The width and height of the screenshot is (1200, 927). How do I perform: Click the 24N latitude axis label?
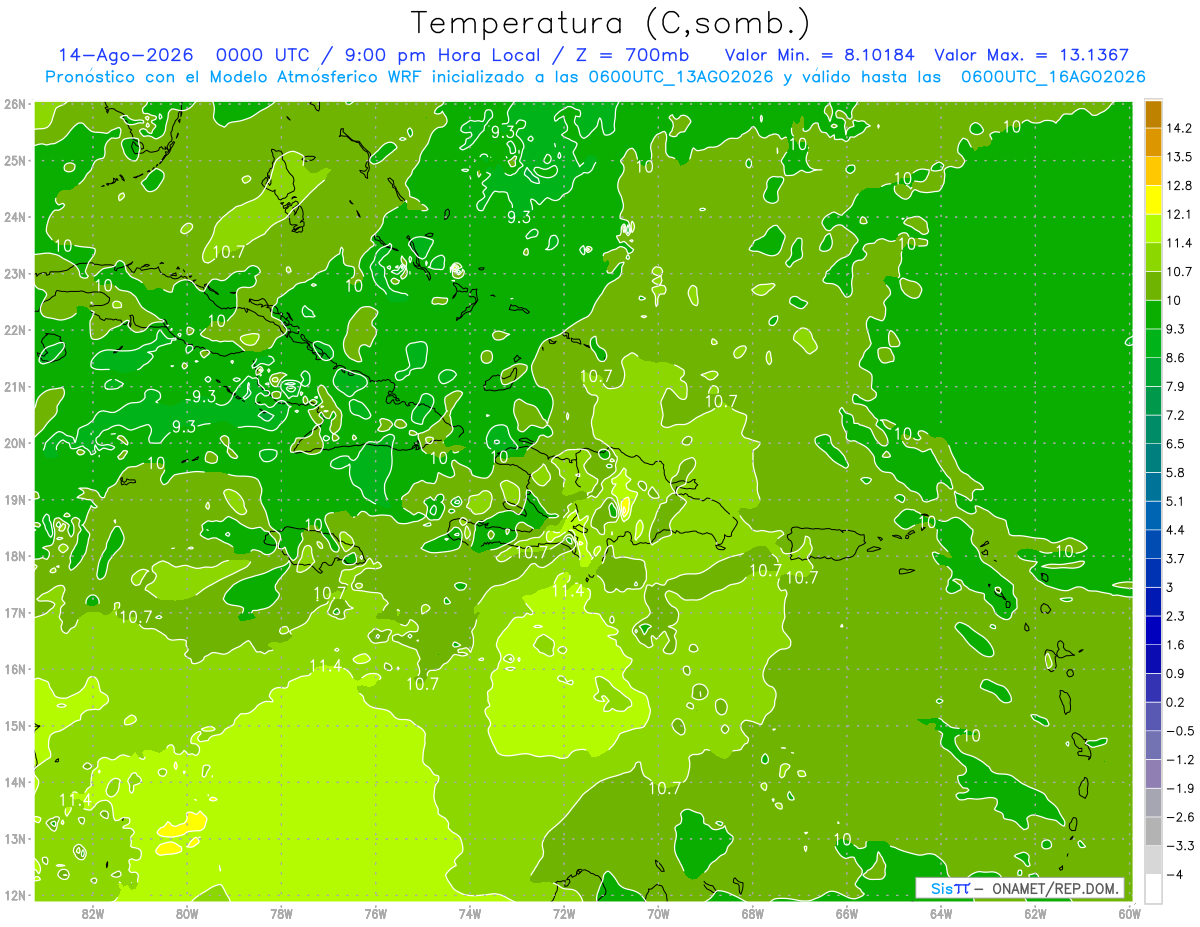15,217
